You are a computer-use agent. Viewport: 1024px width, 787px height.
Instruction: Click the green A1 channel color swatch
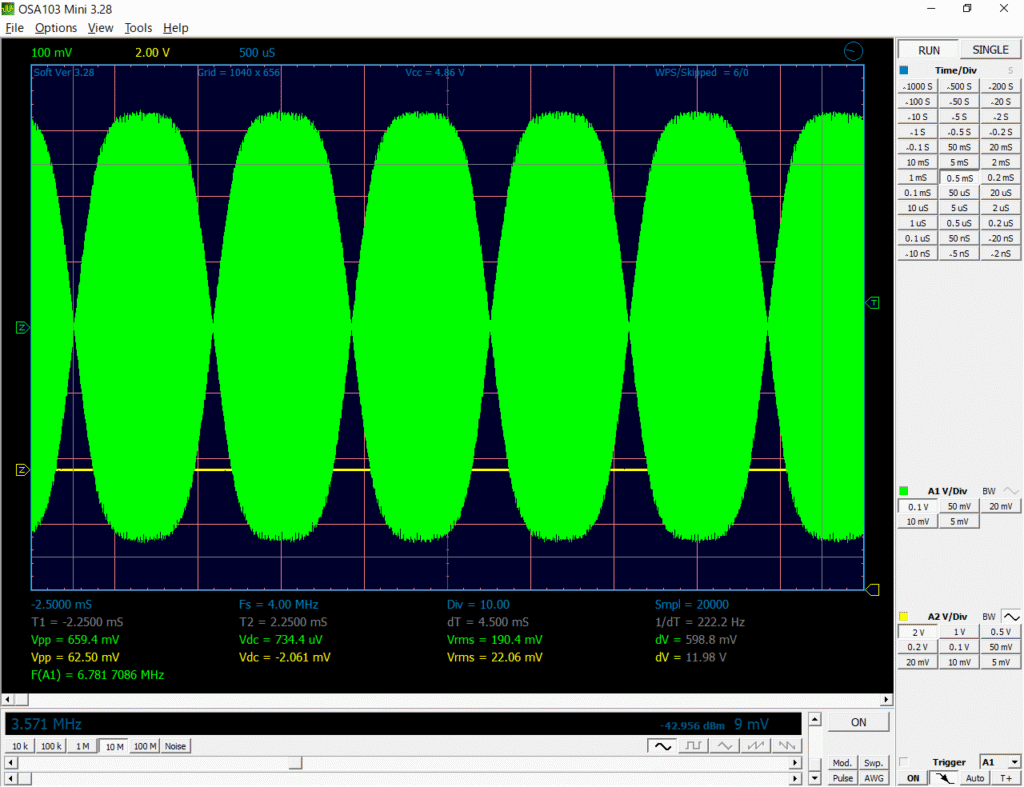tap(904, 491)
